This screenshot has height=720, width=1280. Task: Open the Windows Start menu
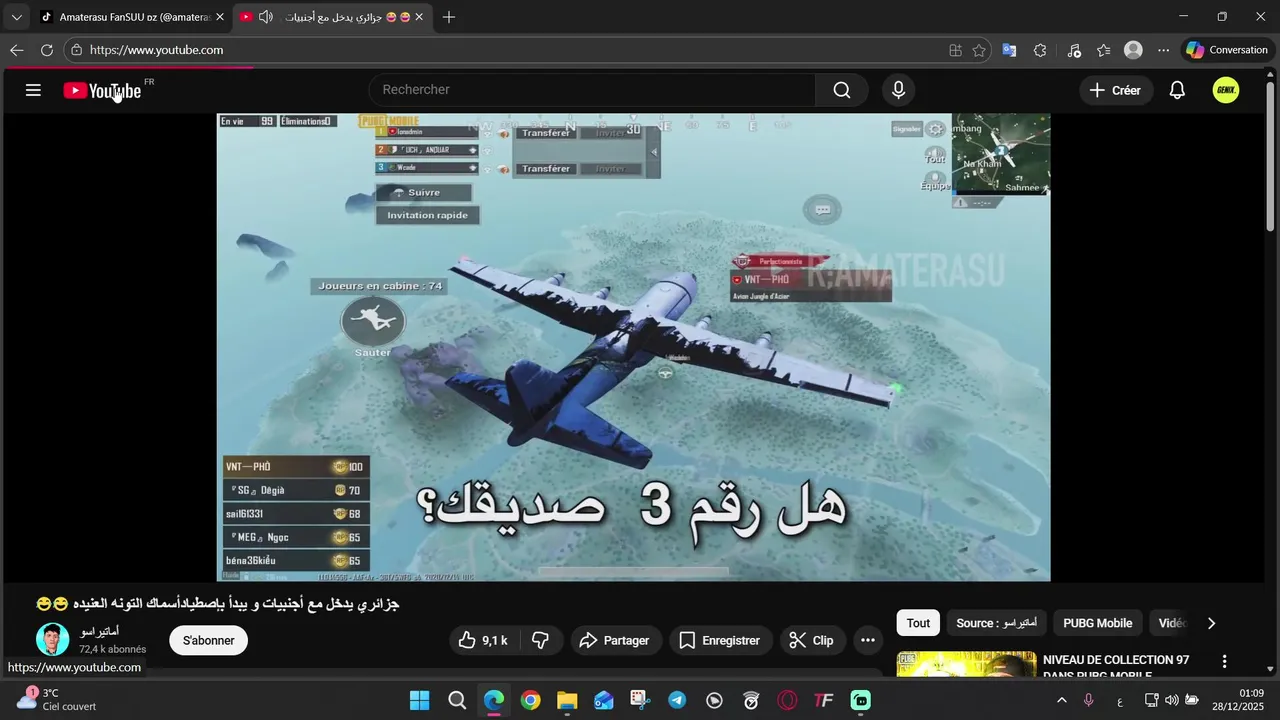pos(420,700)
